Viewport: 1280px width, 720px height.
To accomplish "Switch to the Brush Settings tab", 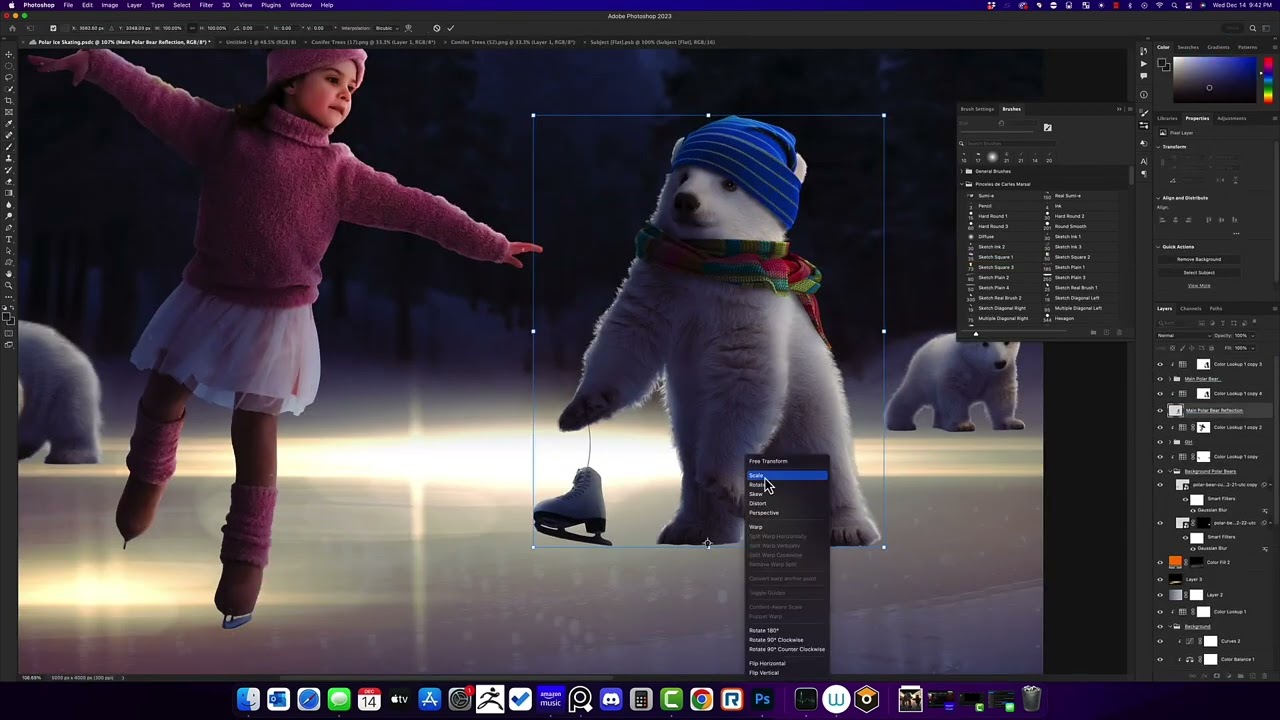I will (x=977, y=109).
